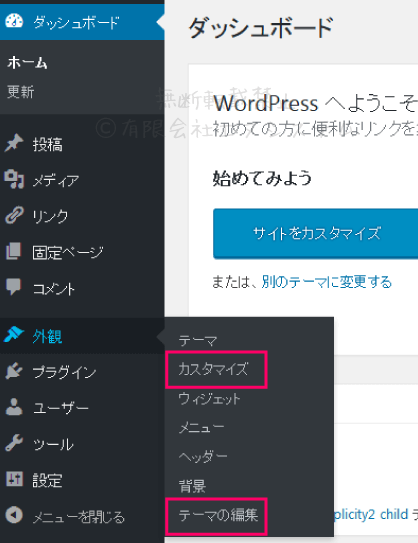This screenshot has width=418, height=543.
Task: Click the pushpin icon for 投稿
Action: tap(14, 143)
